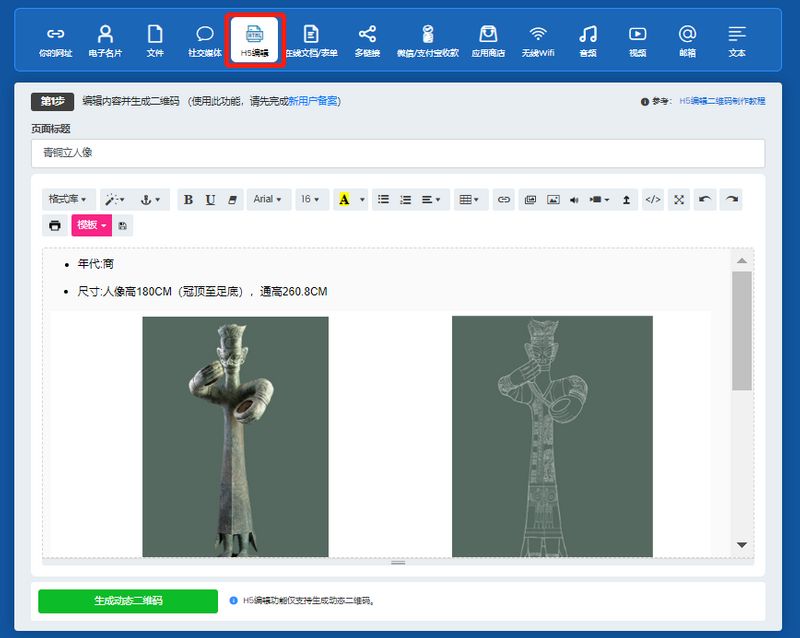Click the eraser clear-format icon
Viewport: 800px width, 638px height.
pyautogui.click(x=232, y=200)
